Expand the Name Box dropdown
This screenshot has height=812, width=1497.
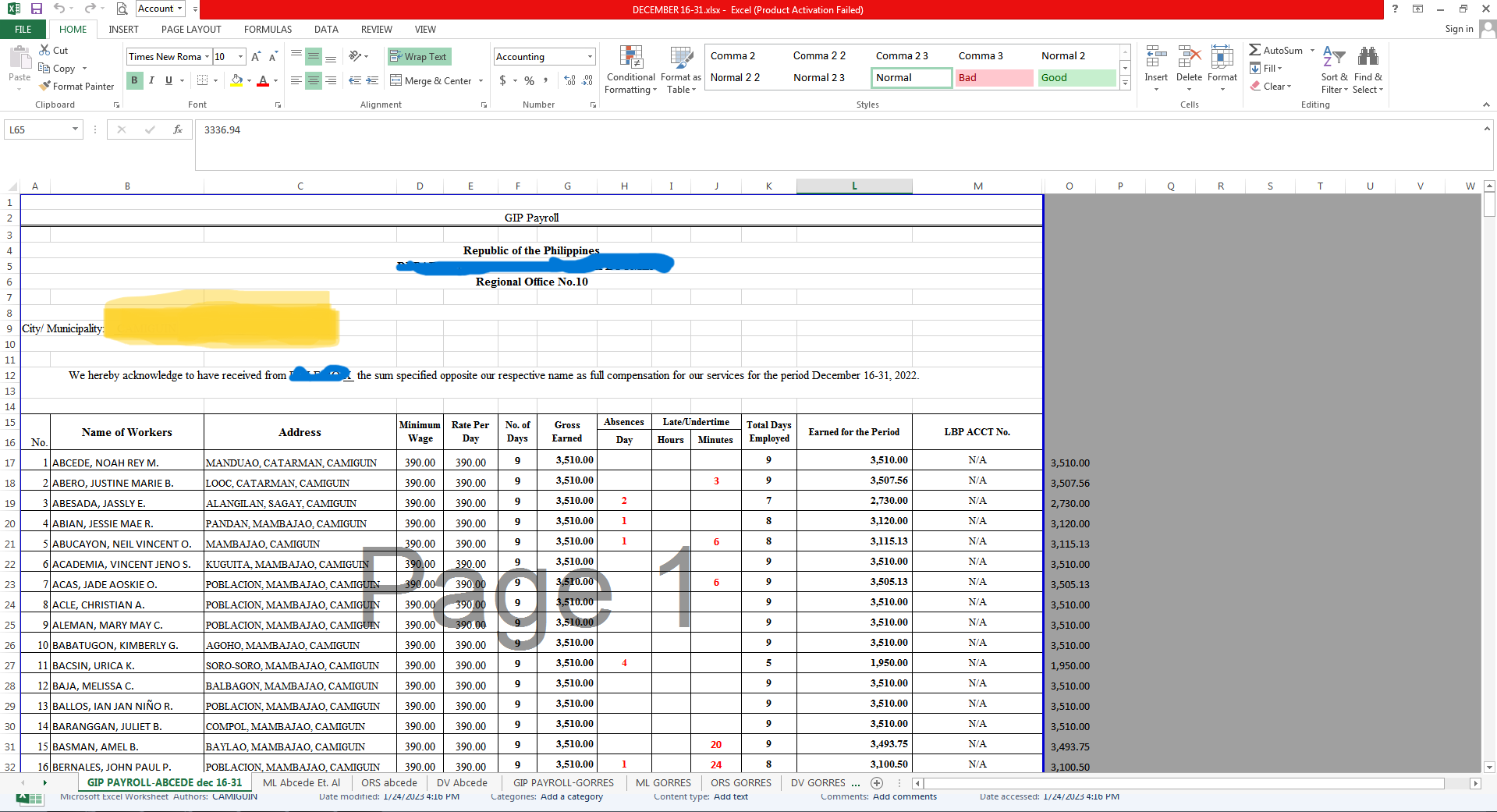coord(75,129)
